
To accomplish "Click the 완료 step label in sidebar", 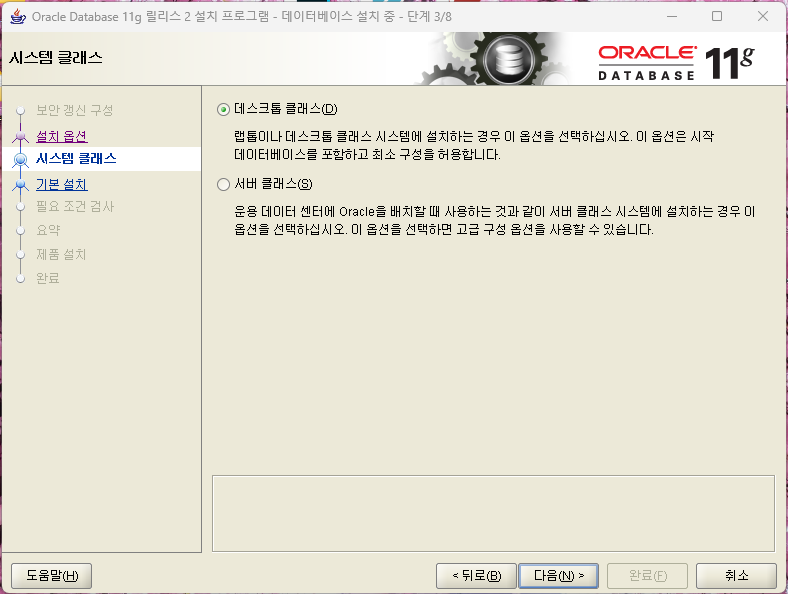I will [48, 278].
